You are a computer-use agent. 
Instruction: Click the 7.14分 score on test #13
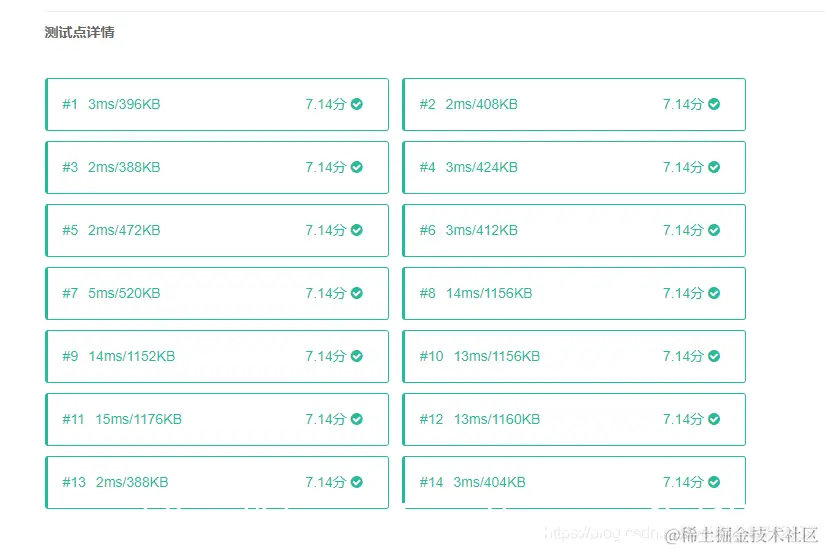[326, 482]
